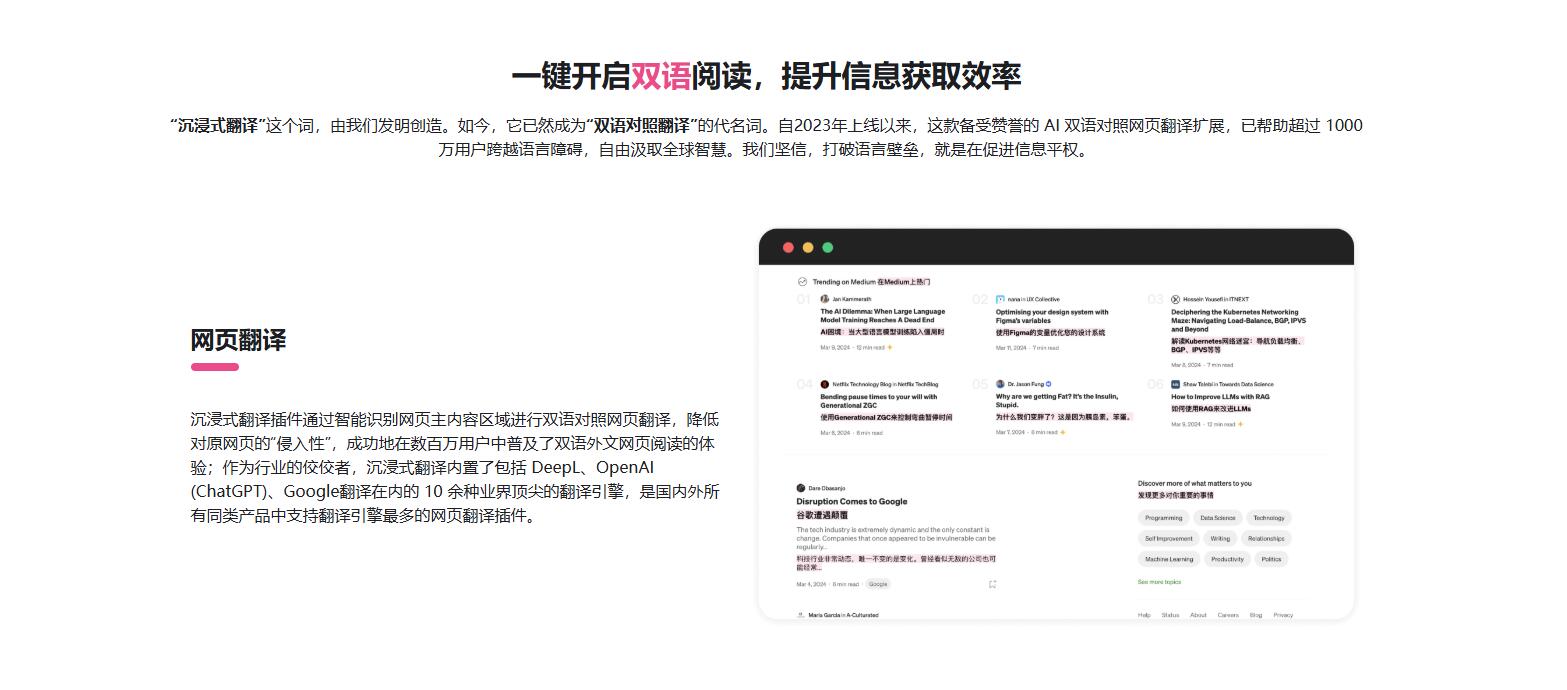Click Hossein Yousefi's author avatar

1175,299
